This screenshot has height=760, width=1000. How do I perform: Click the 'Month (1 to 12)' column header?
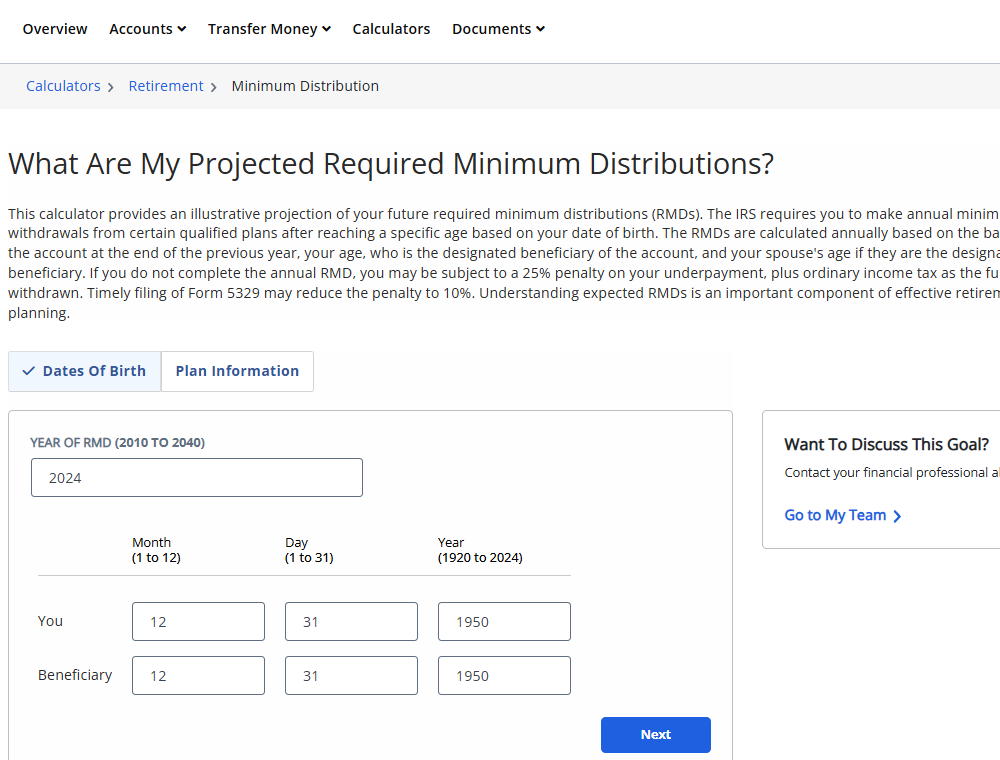[x=156, y=550]
